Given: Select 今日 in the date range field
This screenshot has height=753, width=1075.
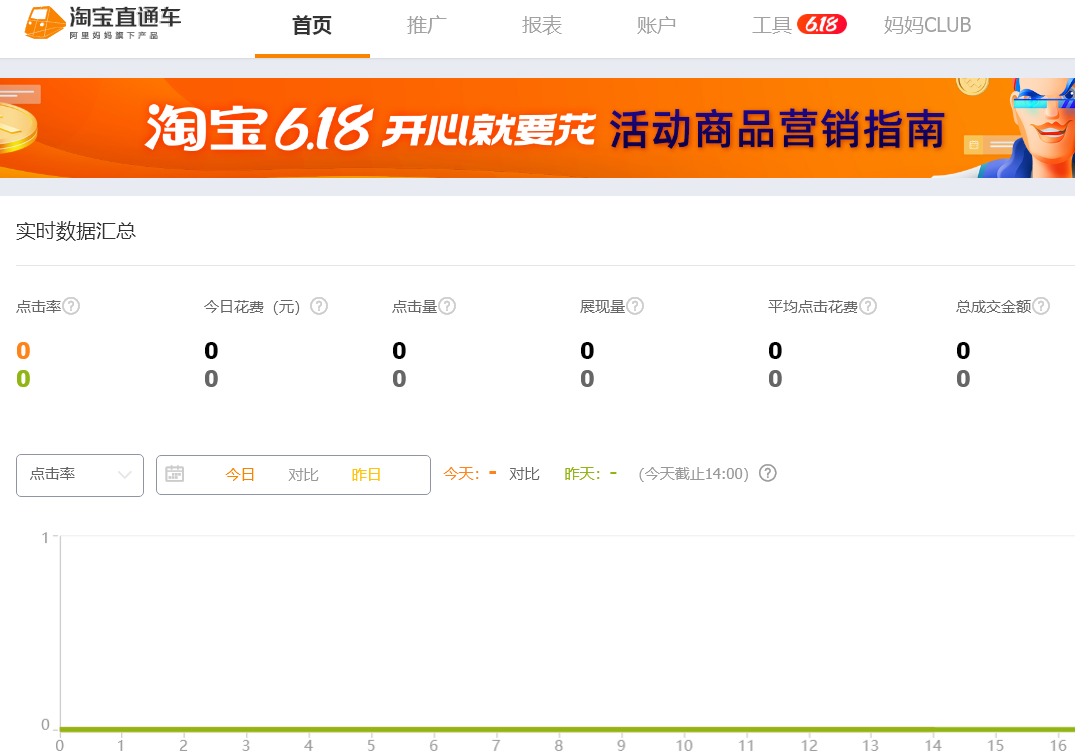Looking at the screenshot, I should 240,475.
